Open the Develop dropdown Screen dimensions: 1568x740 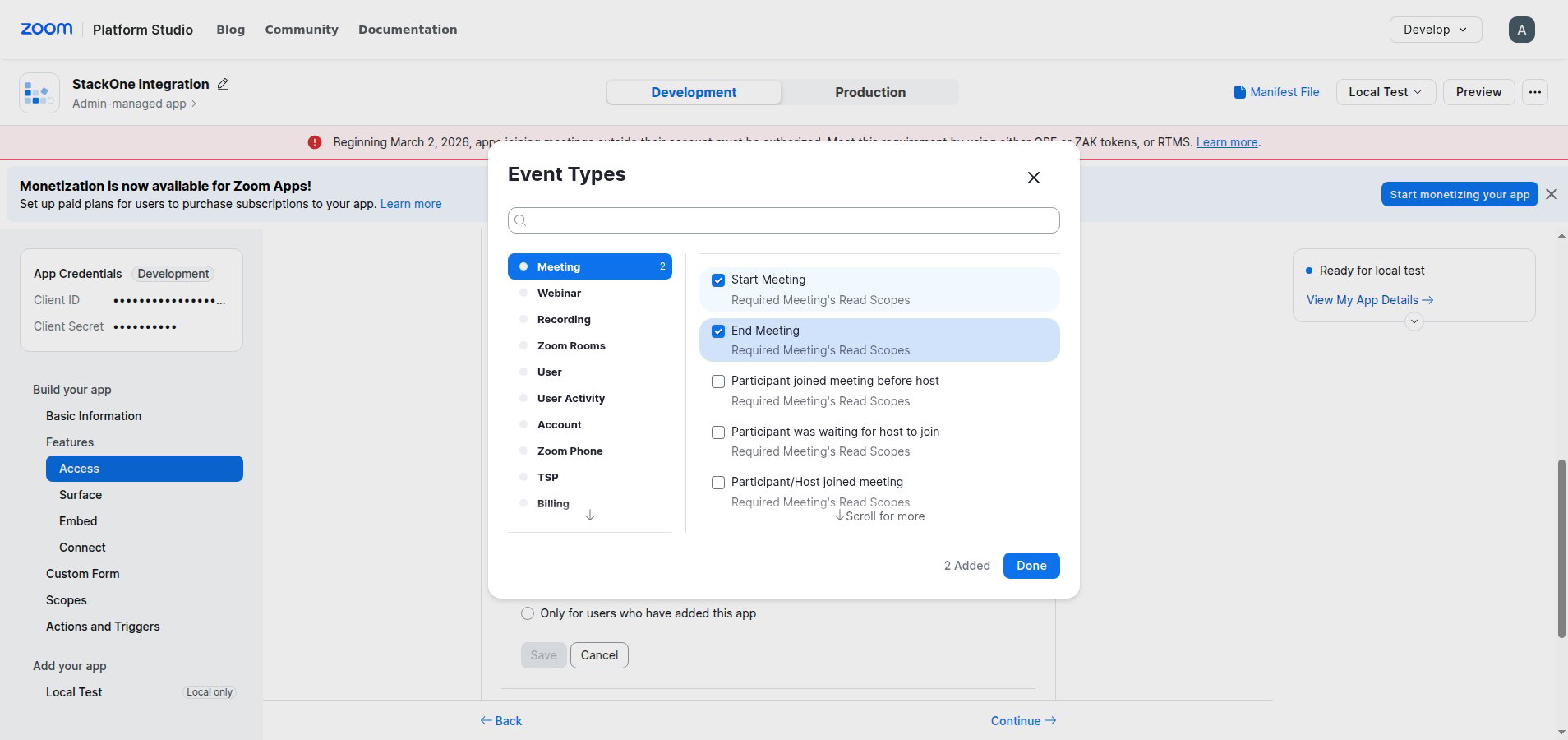point(1436,30)
